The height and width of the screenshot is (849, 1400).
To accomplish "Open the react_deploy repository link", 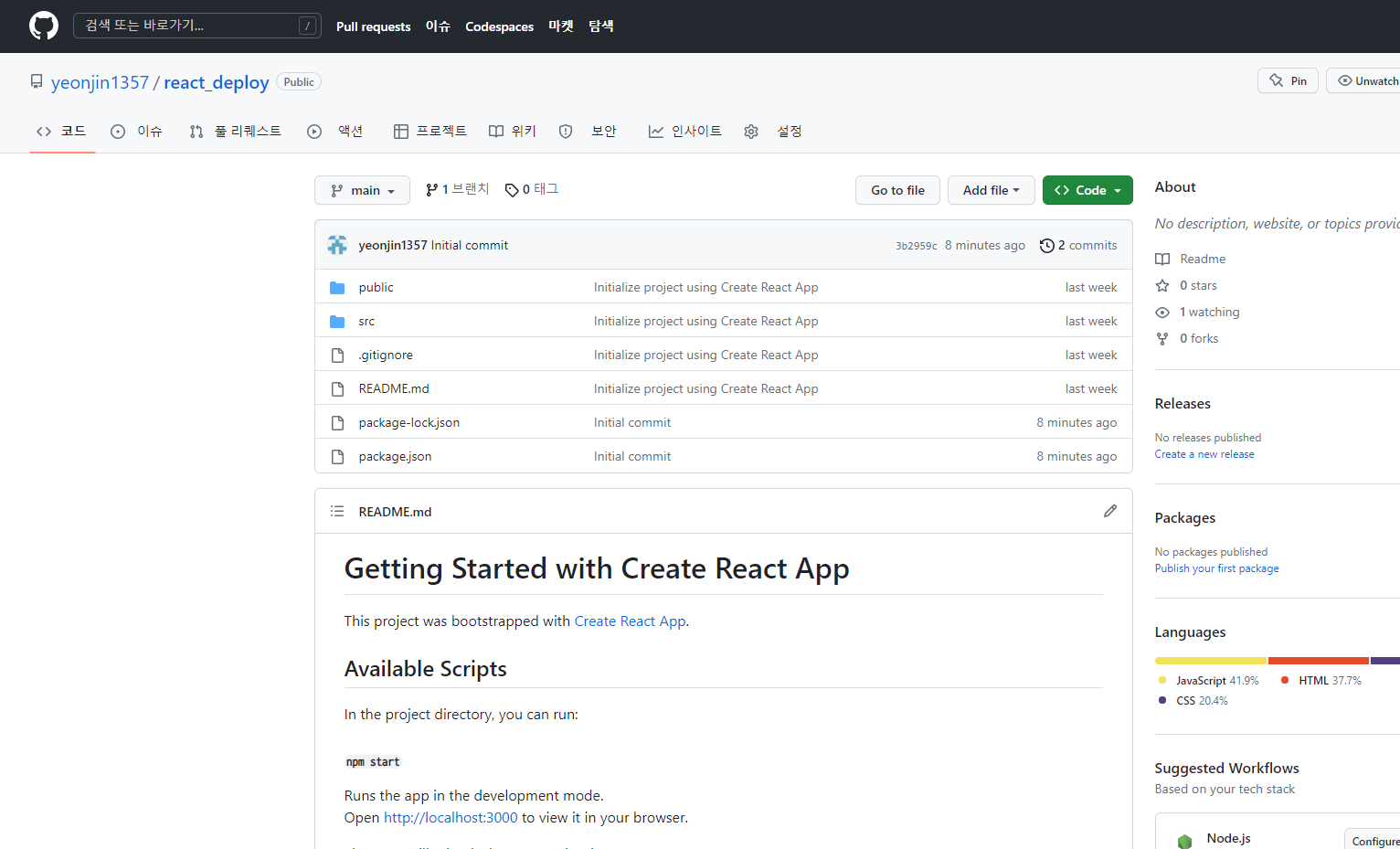I will 217,82.
